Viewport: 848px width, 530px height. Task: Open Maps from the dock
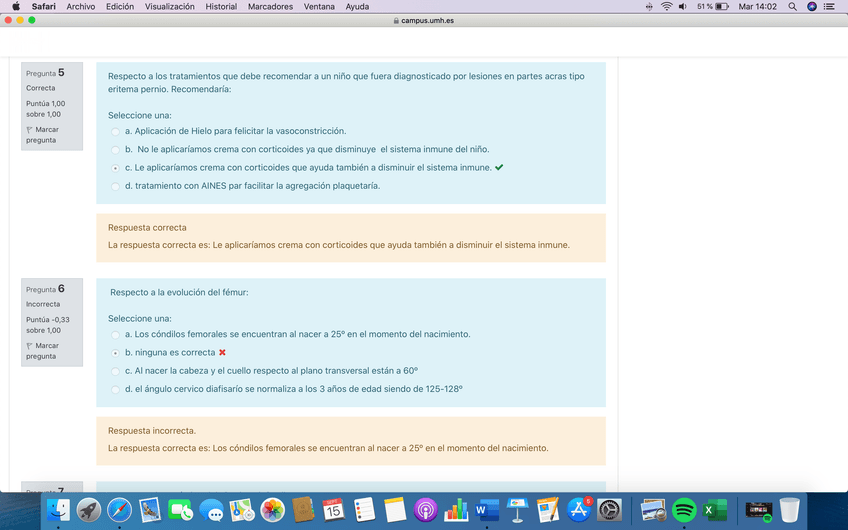pos(242,510)
